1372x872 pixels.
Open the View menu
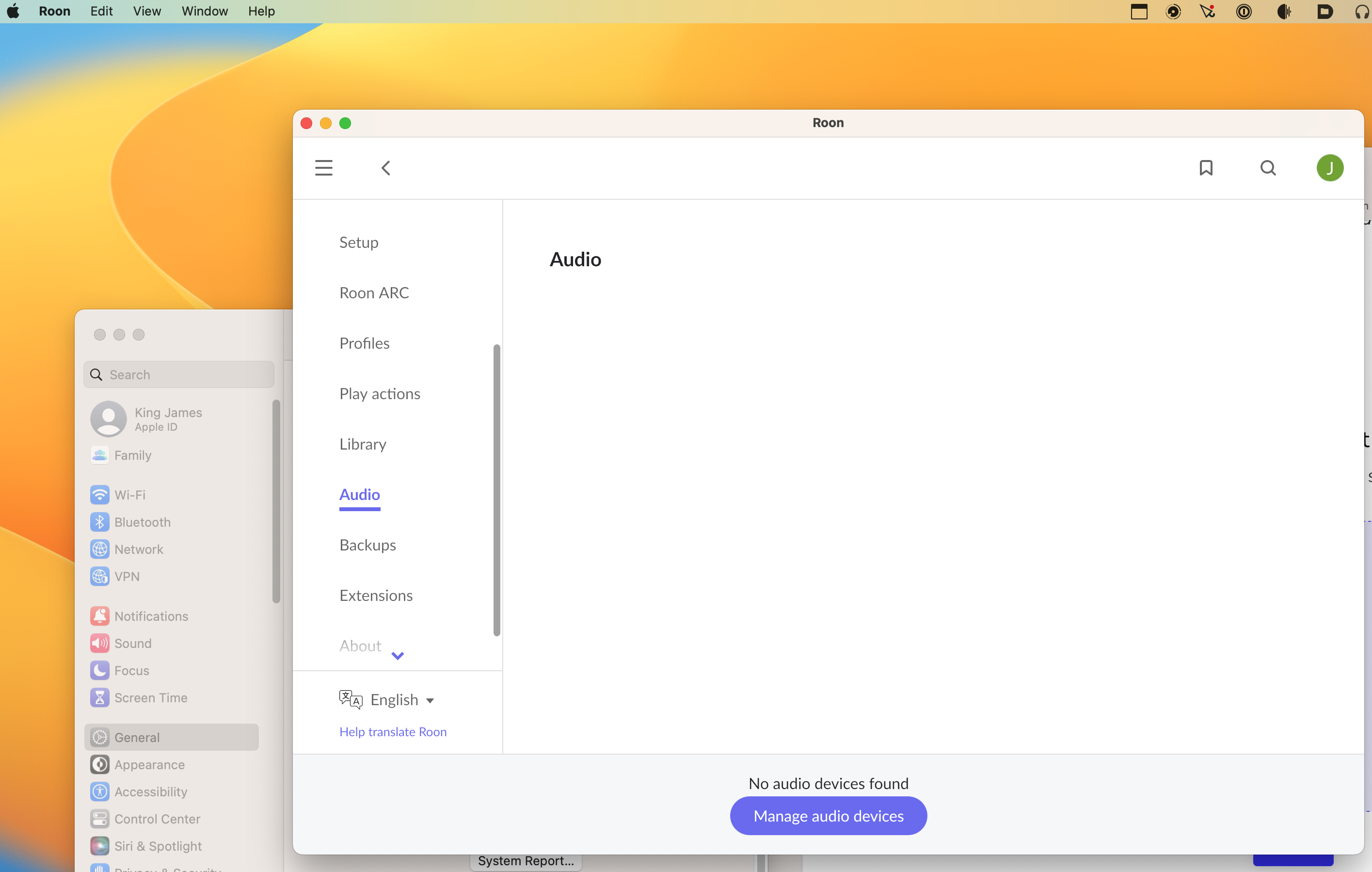[x=146, y=12]
